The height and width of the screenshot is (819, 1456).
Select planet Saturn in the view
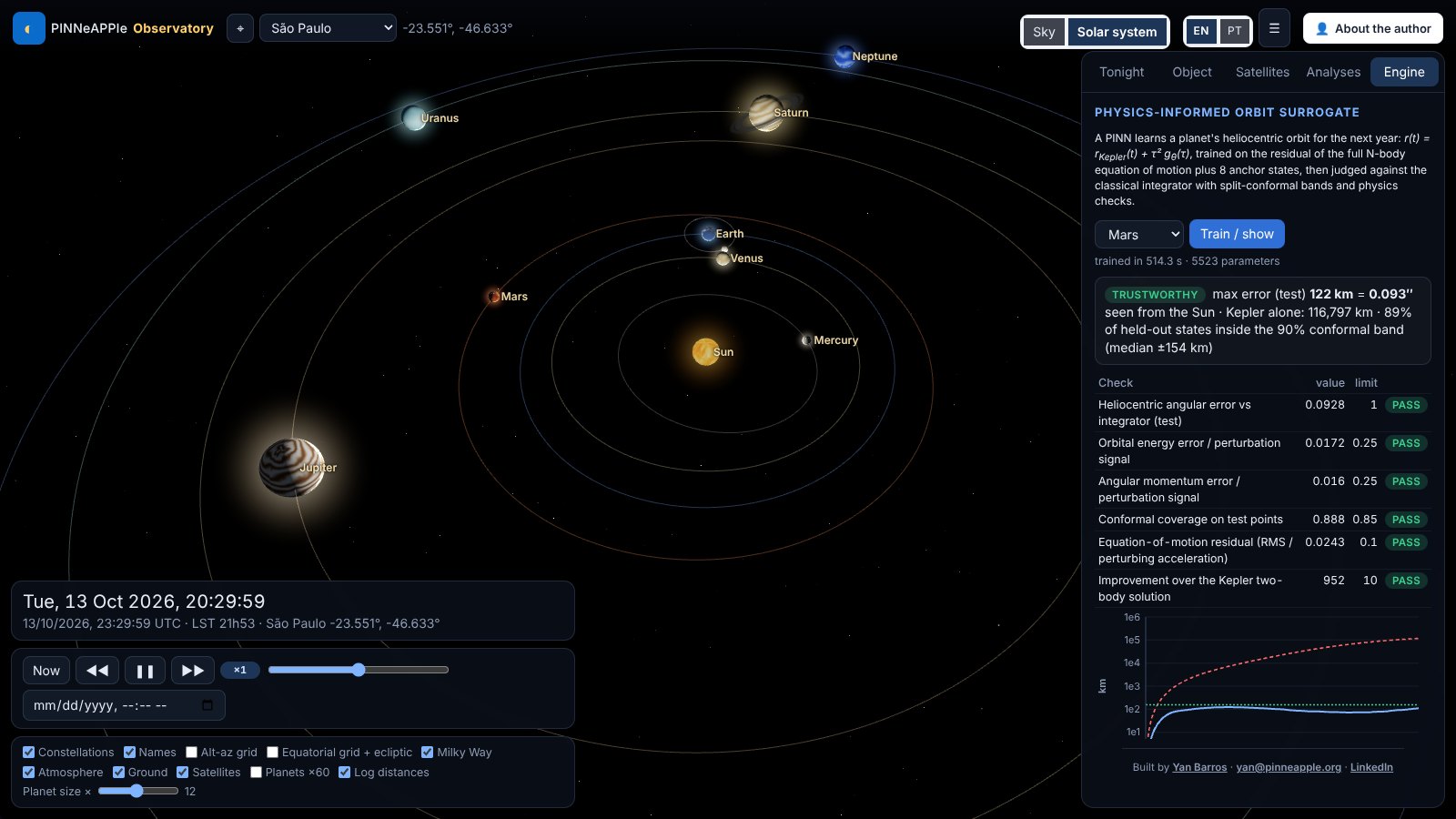pyautogui.click(x=766, y=113)
